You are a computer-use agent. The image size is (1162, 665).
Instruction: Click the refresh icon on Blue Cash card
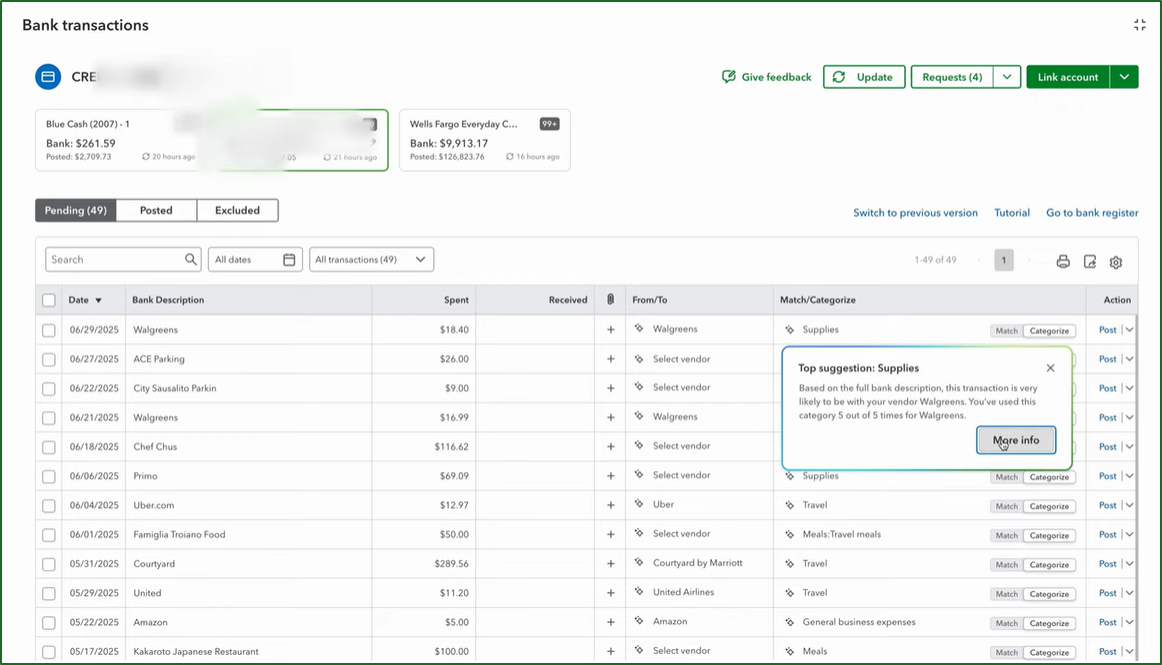click(146, 156)
